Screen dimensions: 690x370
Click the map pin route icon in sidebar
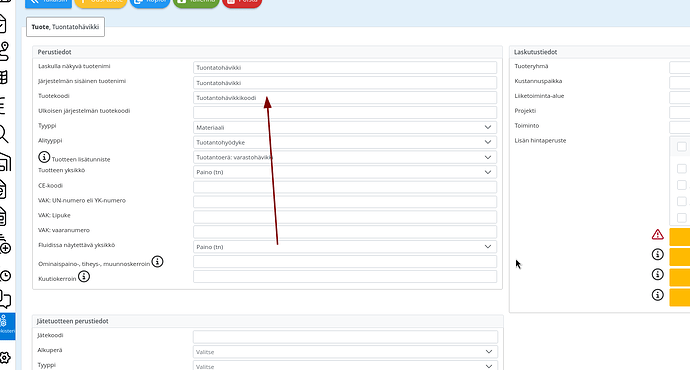(4, 51)
